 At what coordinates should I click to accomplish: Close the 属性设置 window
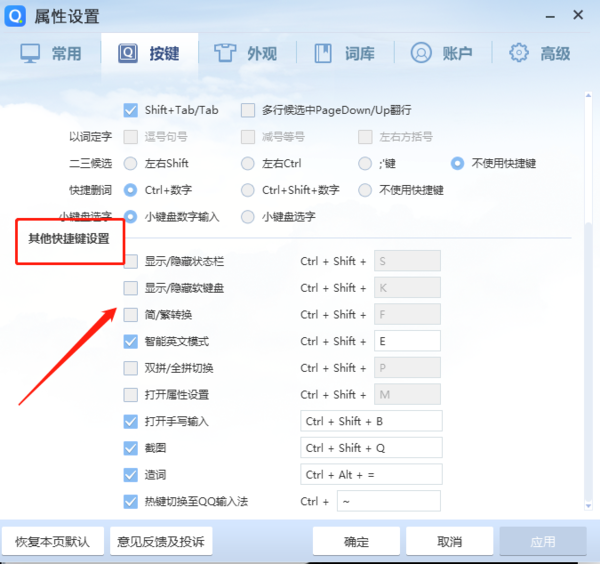(x=578, y=15)
